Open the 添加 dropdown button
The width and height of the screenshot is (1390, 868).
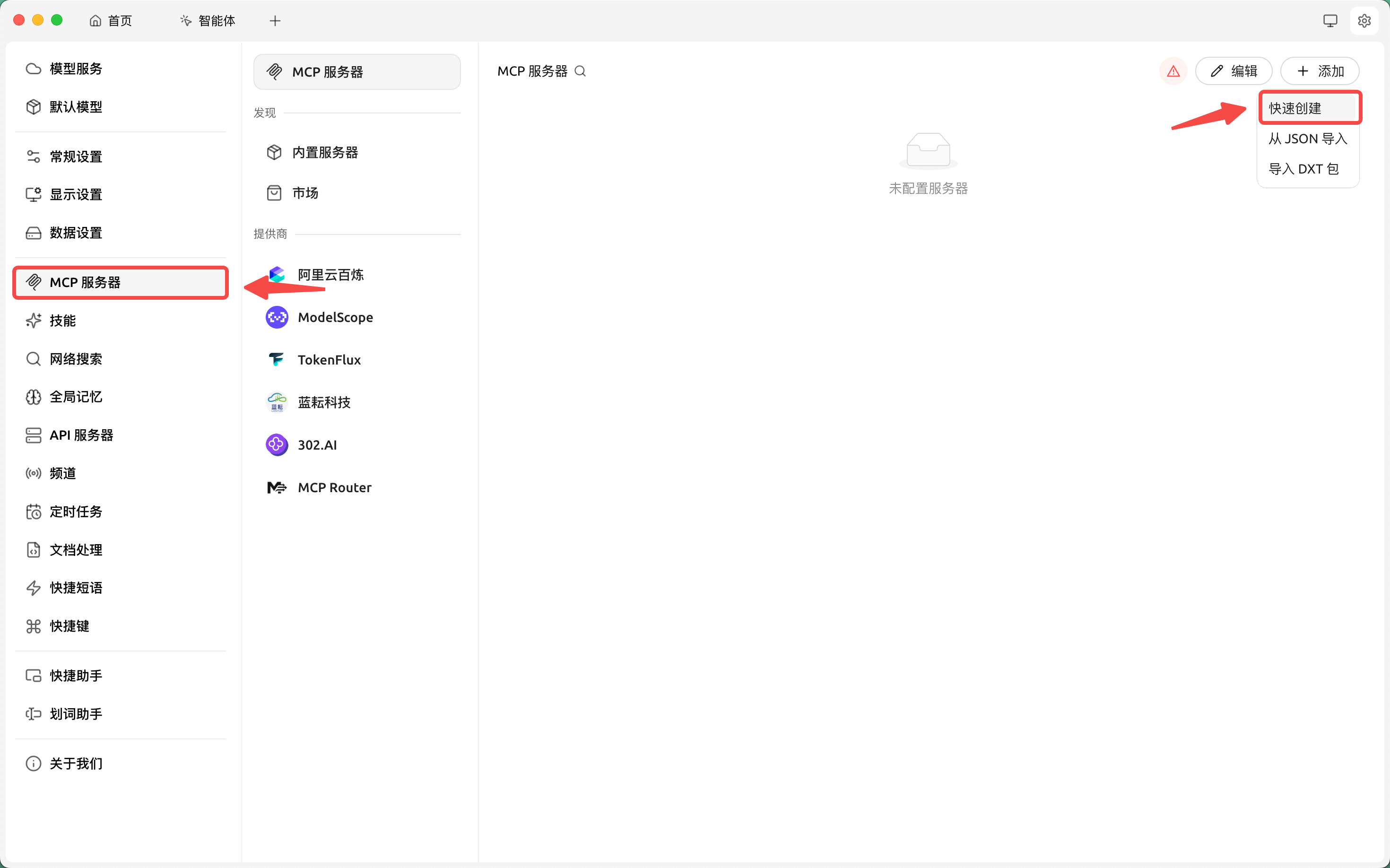tap(1320, 71)
